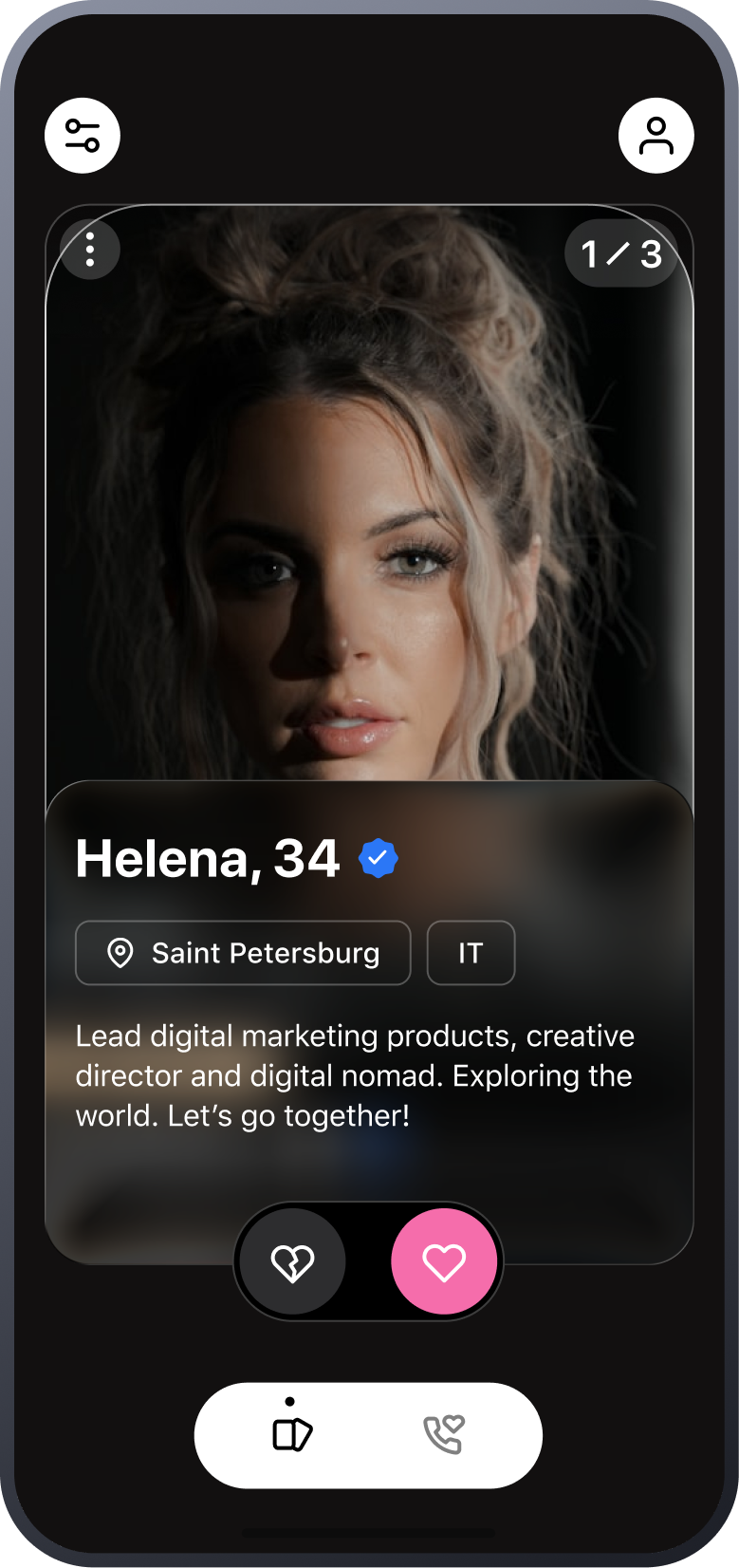Select the Saint Petersburg location chip
This screenshot has width=739, height=1568.
[x=243, y=953]
